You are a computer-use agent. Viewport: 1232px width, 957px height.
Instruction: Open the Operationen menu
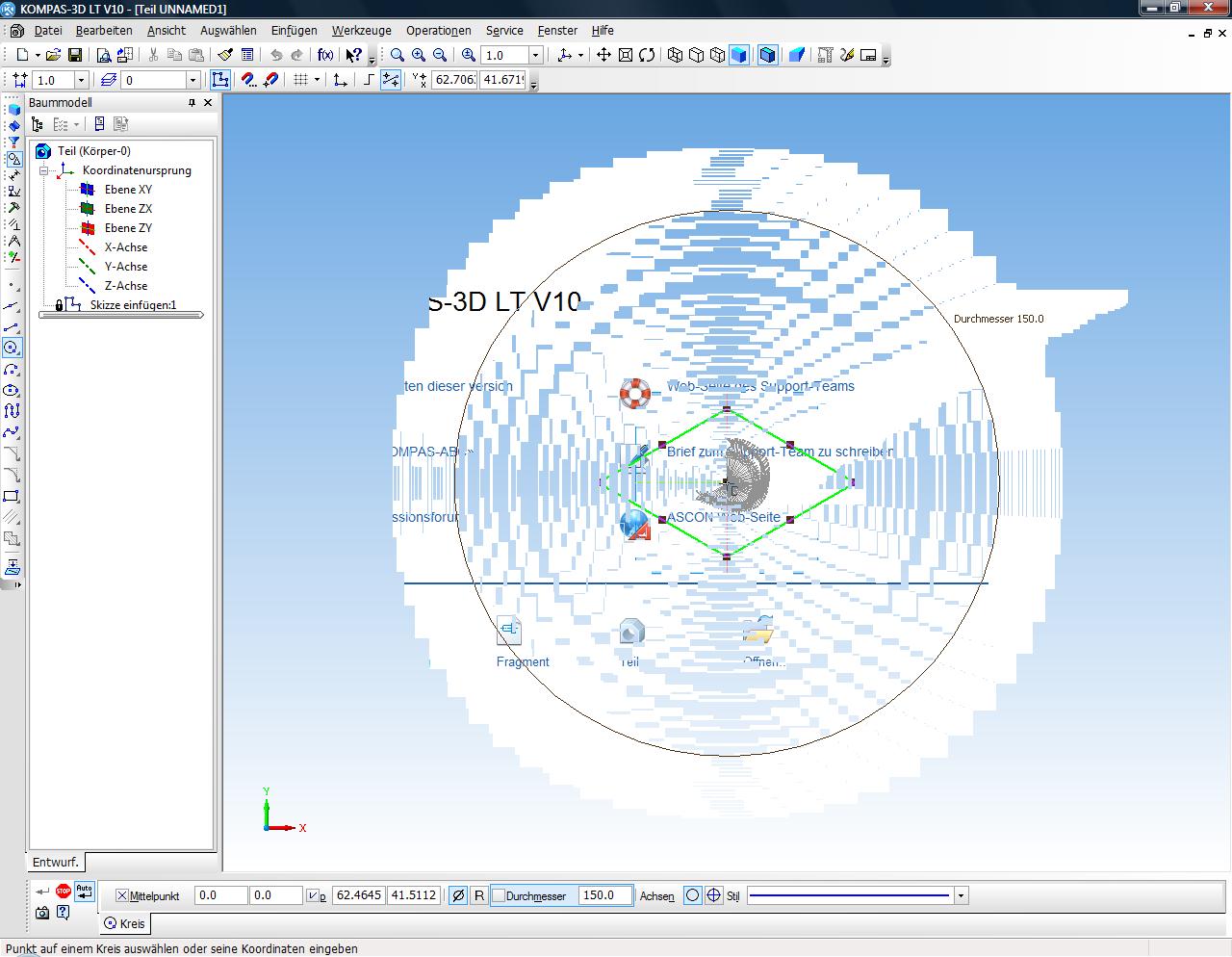(x=439, y=30)
